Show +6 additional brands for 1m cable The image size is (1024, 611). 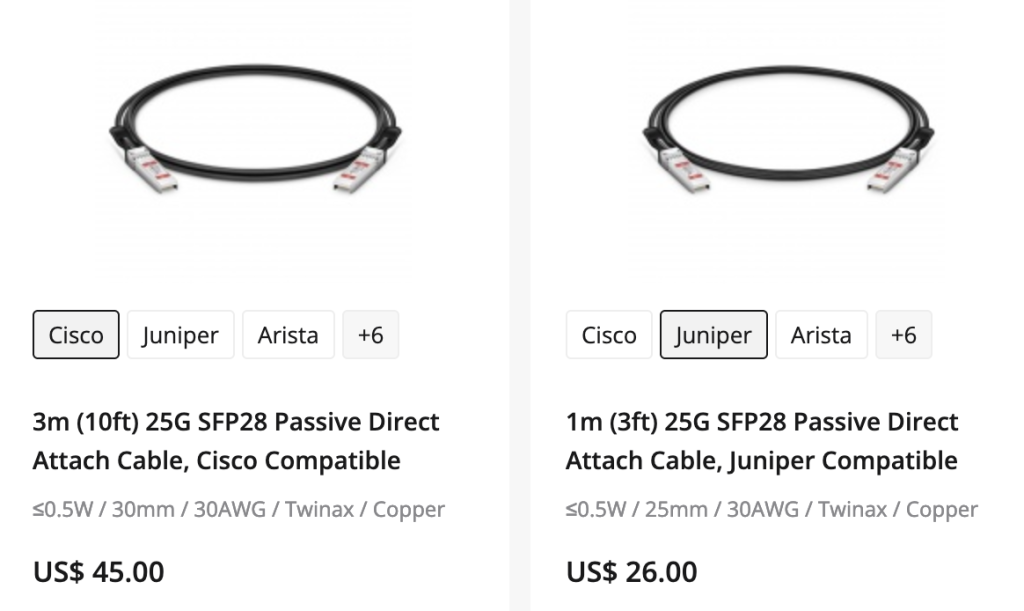(903, 334)
